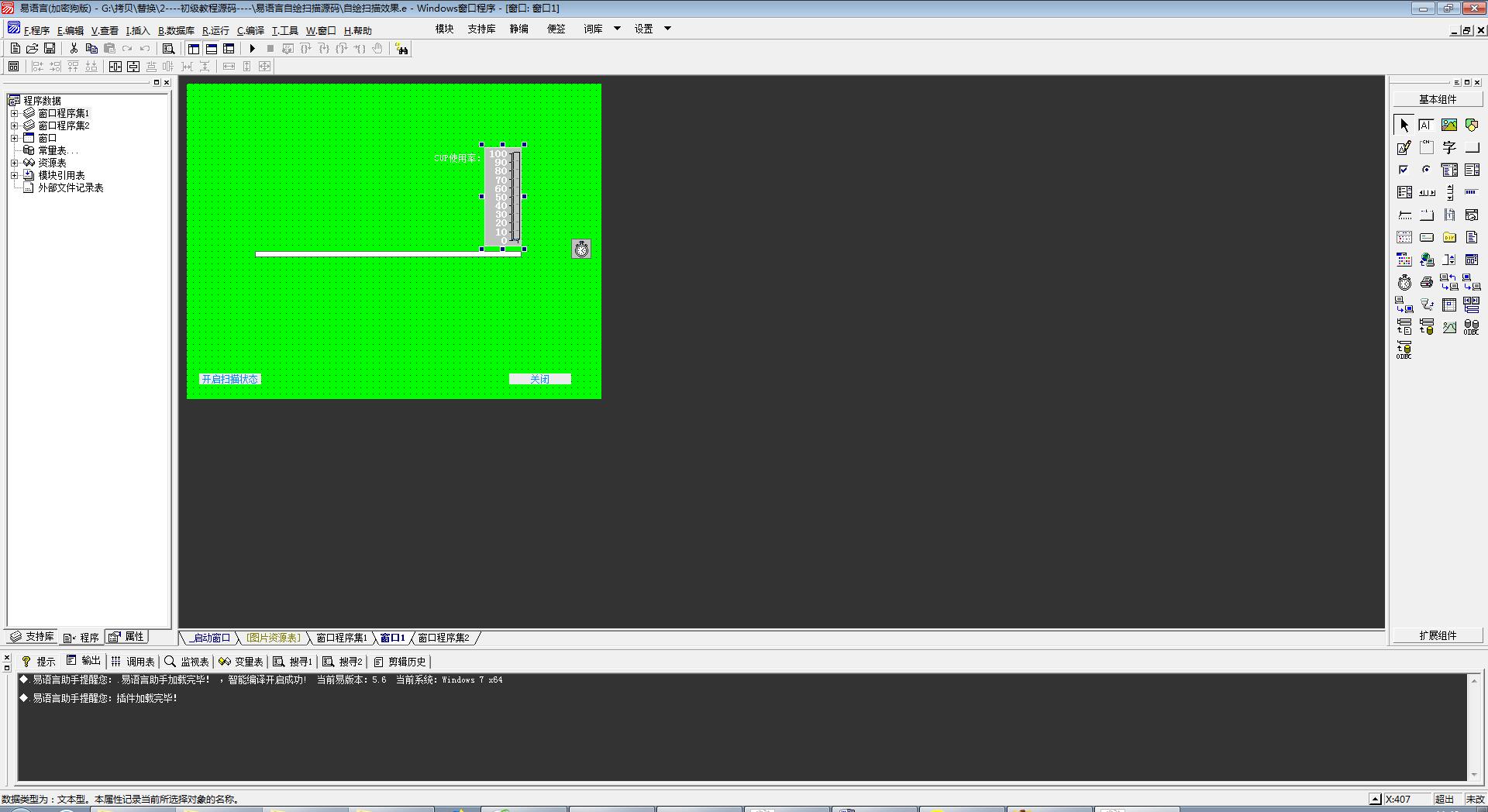Select the shape box component icon
Screen dimensions: 1488x812
pyautogui.click(x=1472, y=125)
